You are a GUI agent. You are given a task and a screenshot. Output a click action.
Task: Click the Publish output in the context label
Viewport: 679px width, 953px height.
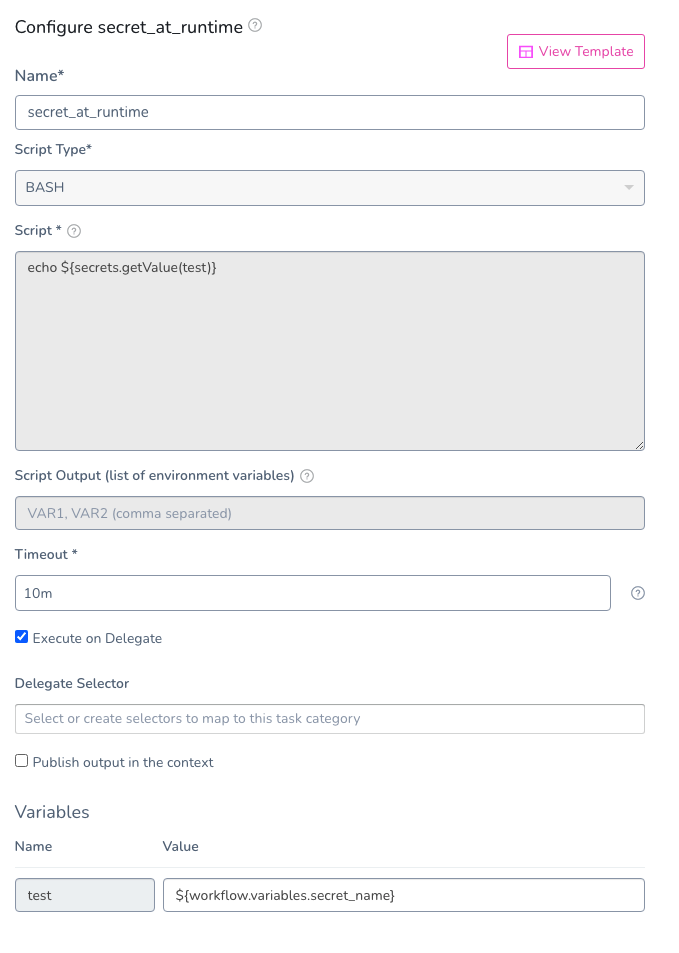[x=123, y=762]
